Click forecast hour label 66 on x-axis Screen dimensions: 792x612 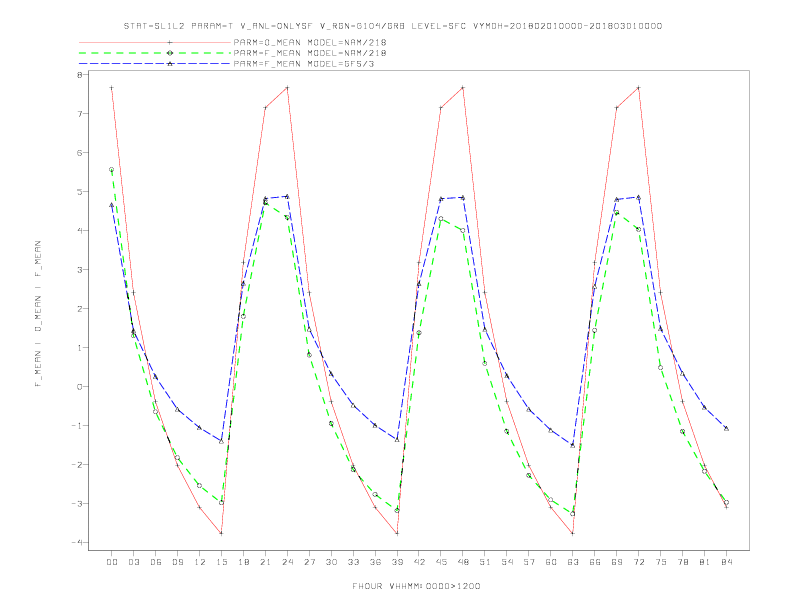595,562
